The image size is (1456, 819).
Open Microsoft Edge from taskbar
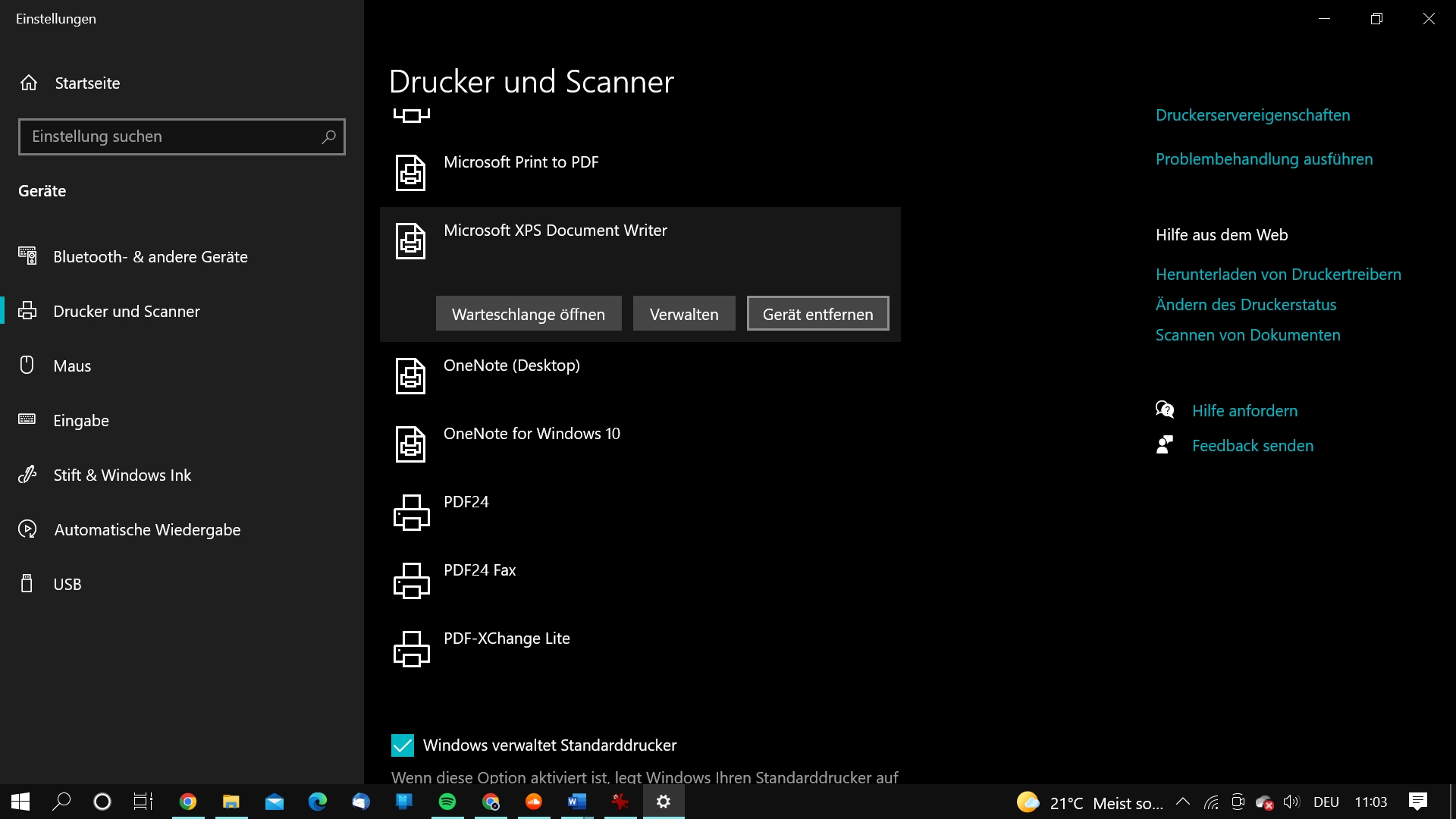point(318,802)
